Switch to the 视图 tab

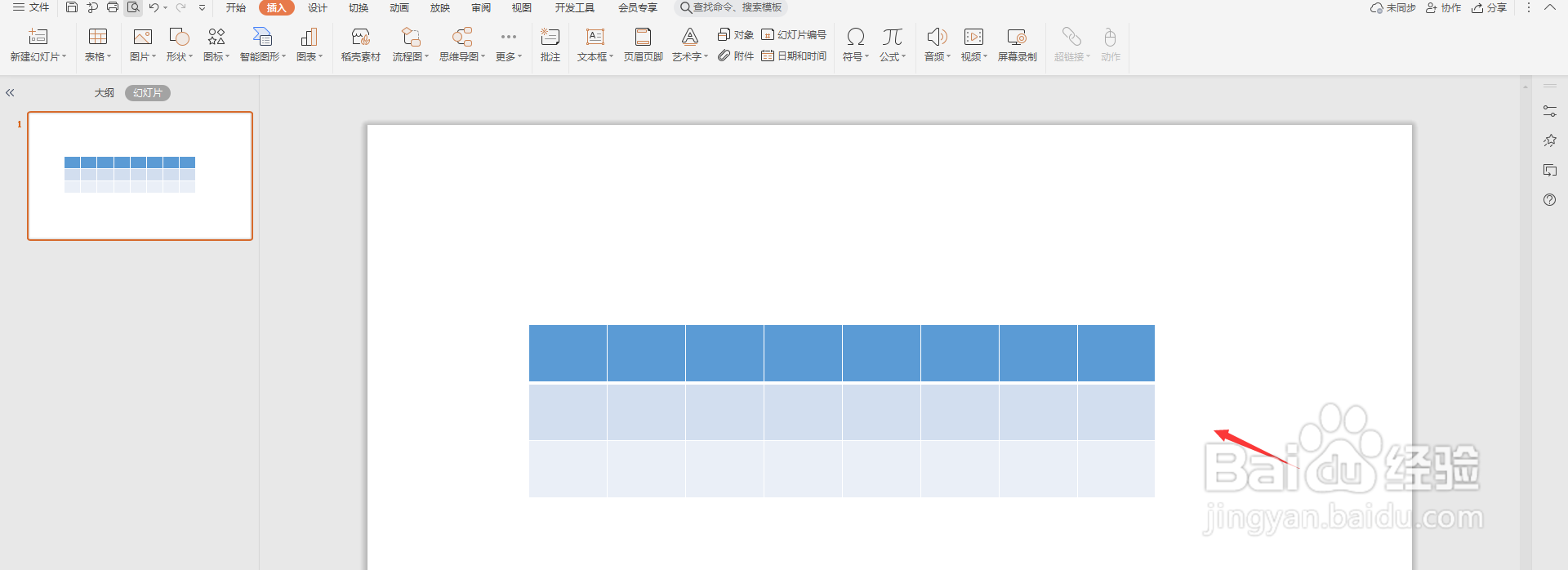522,7
